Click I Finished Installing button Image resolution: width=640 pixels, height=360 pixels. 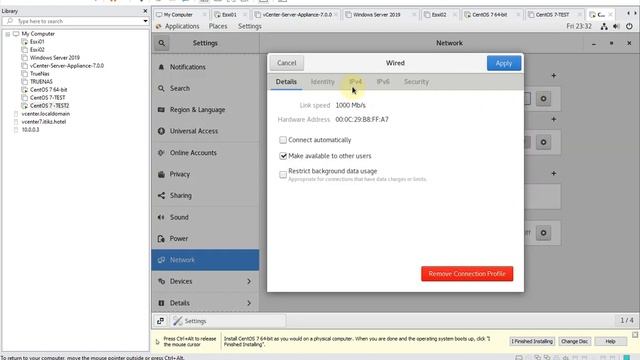[532, 341]
